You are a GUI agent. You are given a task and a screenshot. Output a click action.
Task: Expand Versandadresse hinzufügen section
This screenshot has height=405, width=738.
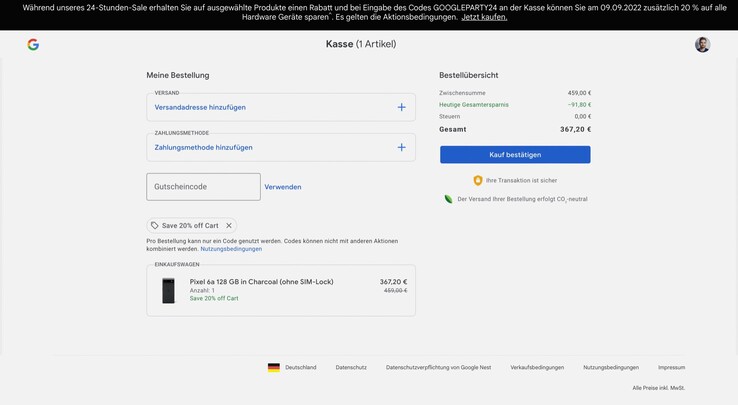pyautogui.click(x=200, y=107)
